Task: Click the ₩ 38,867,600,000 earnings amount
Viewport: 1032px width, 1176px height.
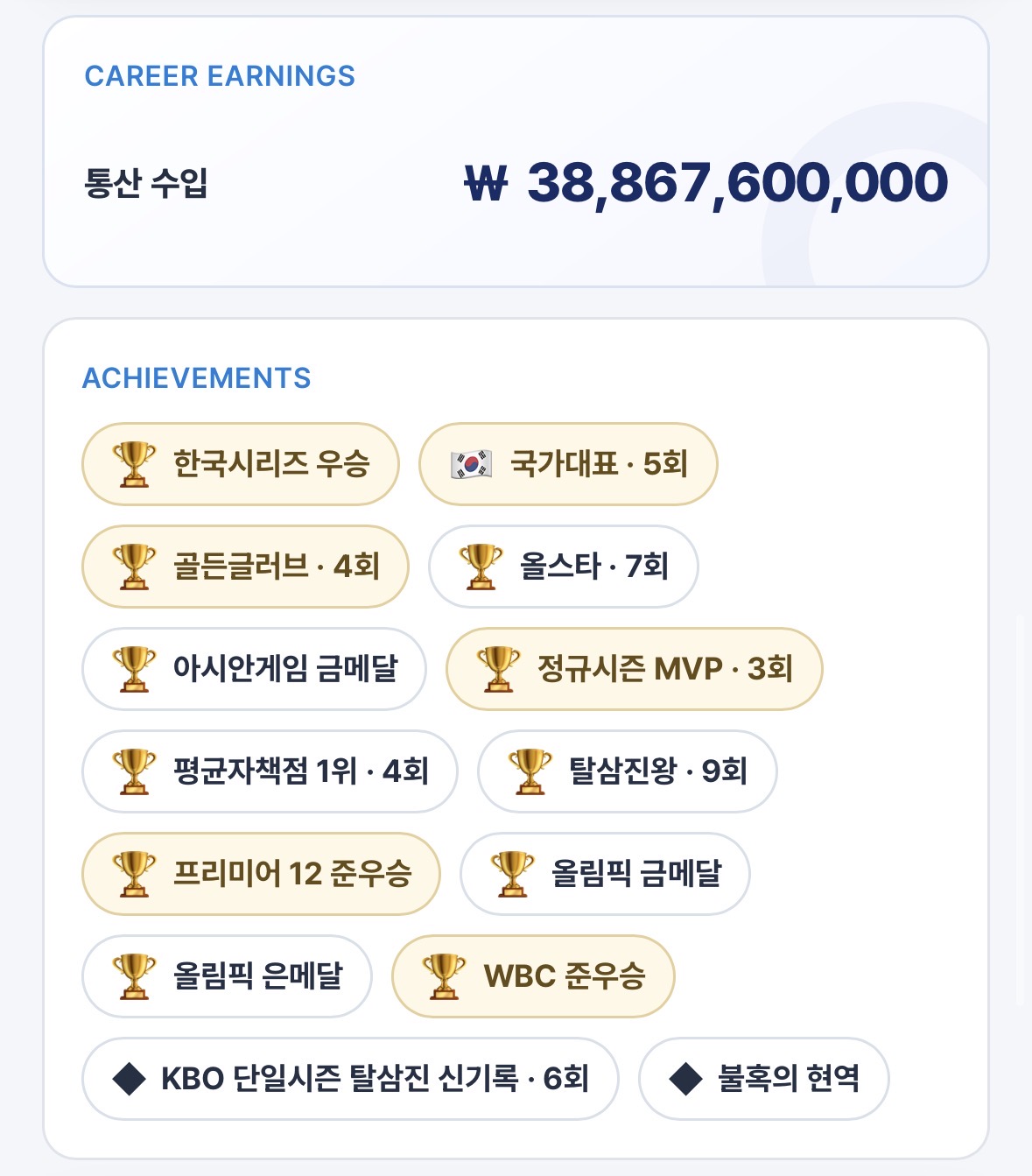Action: tap(706, 182)
